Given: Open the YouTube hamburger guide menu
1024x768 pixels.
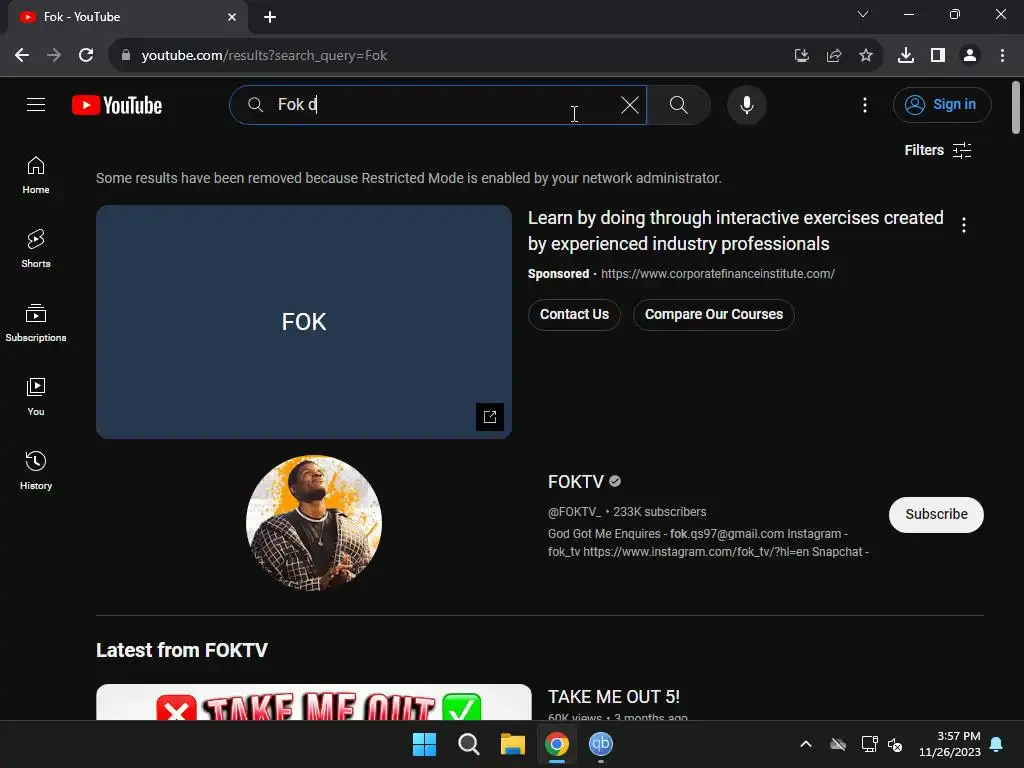Looking at the screenshot, I should pos(36,104).
